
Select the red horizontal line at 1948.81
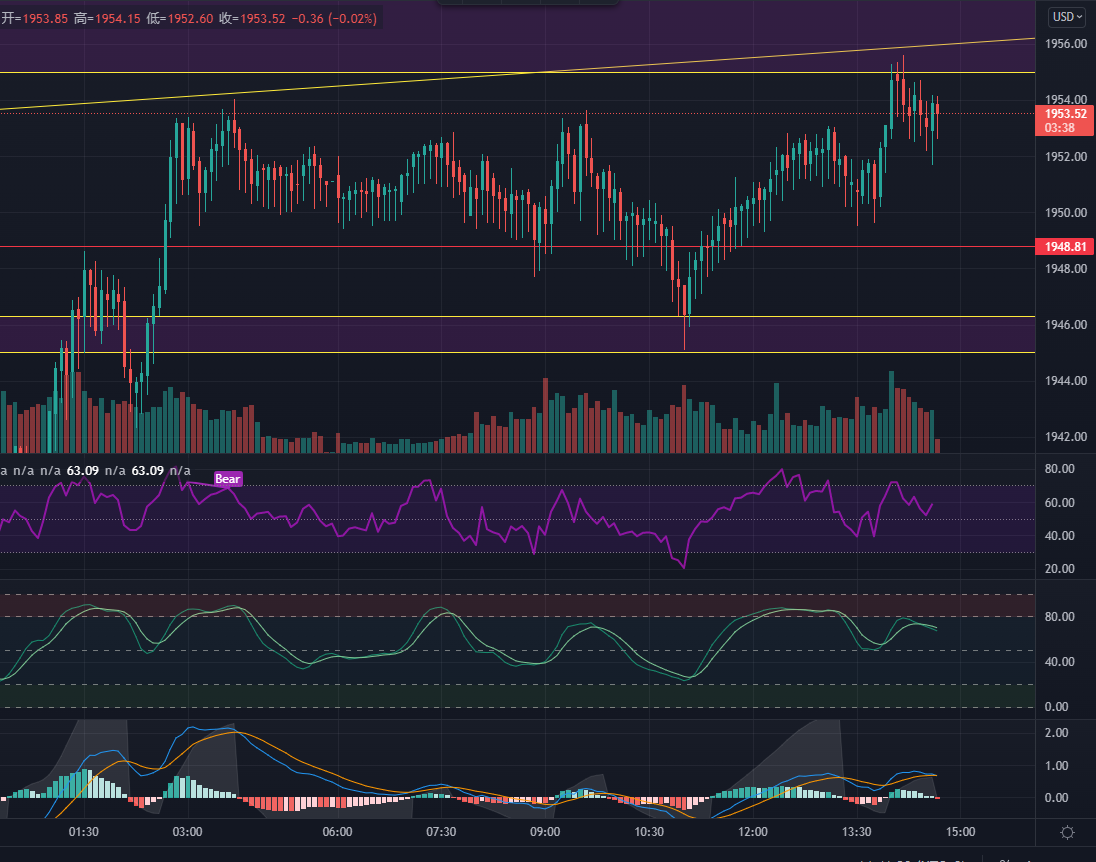517,247
